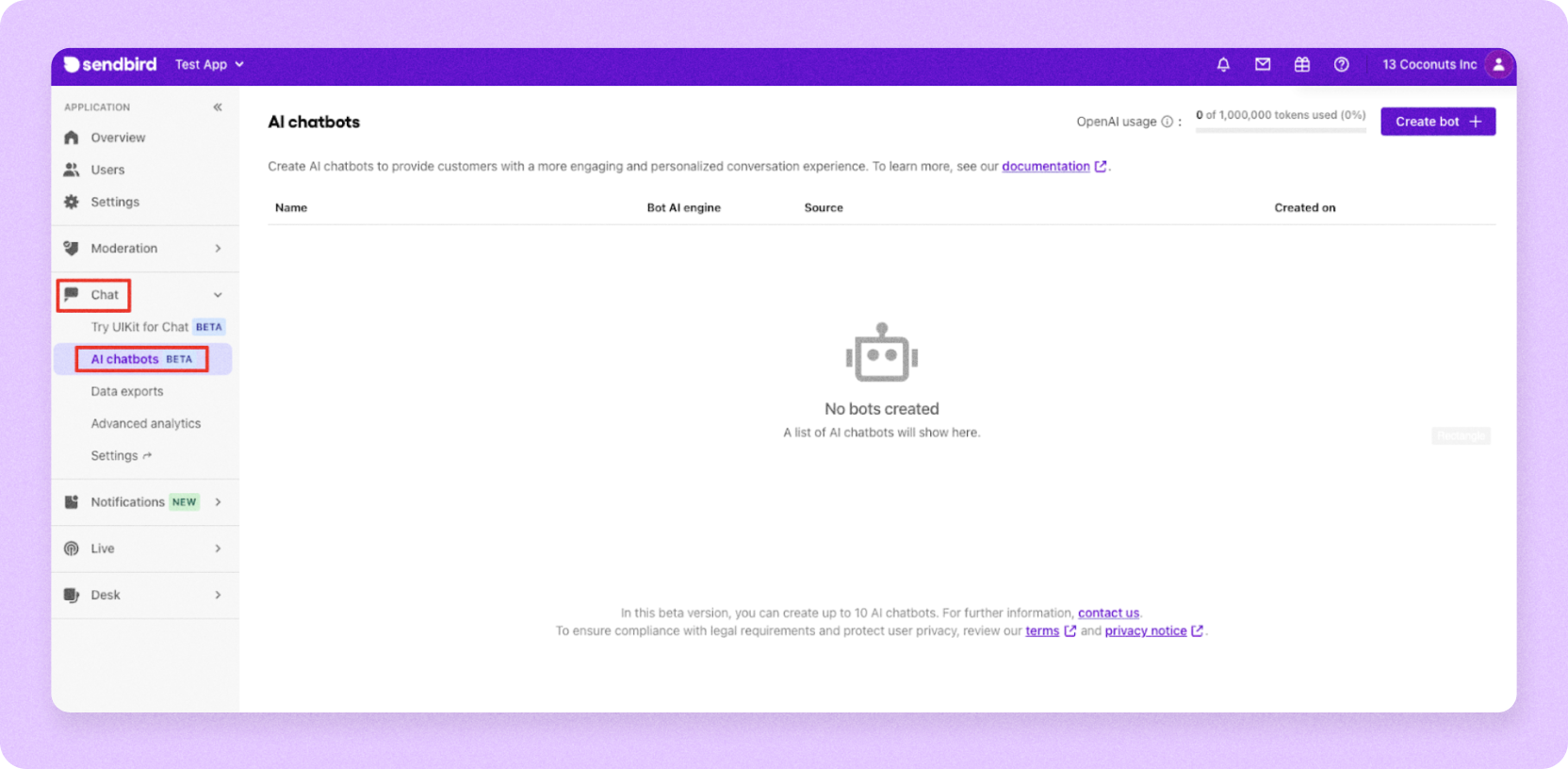Open the documentation link
This screenshot has width=1568, height=769.
[1045, 166]
